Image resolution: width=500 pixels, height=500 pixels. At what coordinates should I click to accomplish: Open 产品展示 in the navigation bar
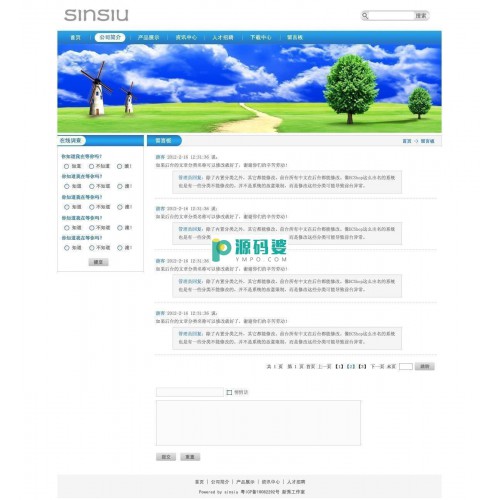148,37
